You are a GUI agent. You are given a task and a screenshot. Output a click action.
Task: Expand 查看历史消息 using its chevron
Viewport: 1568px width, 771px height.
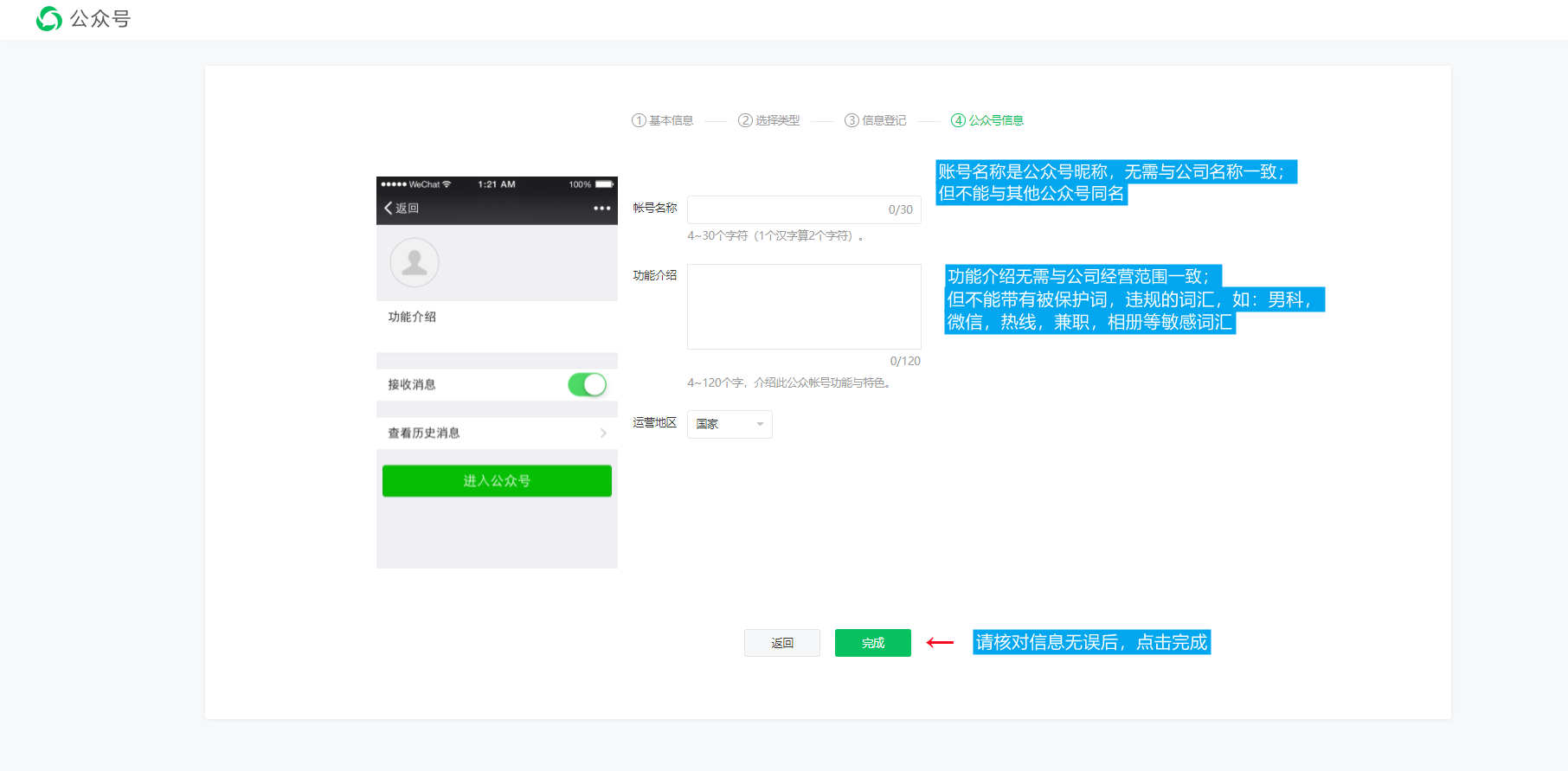click(603, 433)
